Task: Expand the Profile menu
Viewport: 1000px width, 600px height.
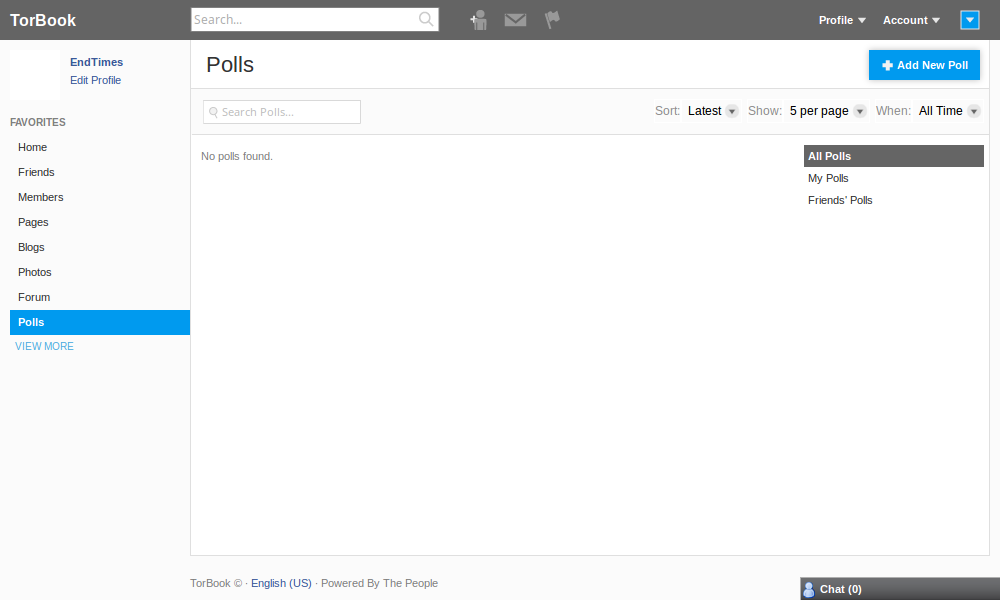Action: point(842,20)
